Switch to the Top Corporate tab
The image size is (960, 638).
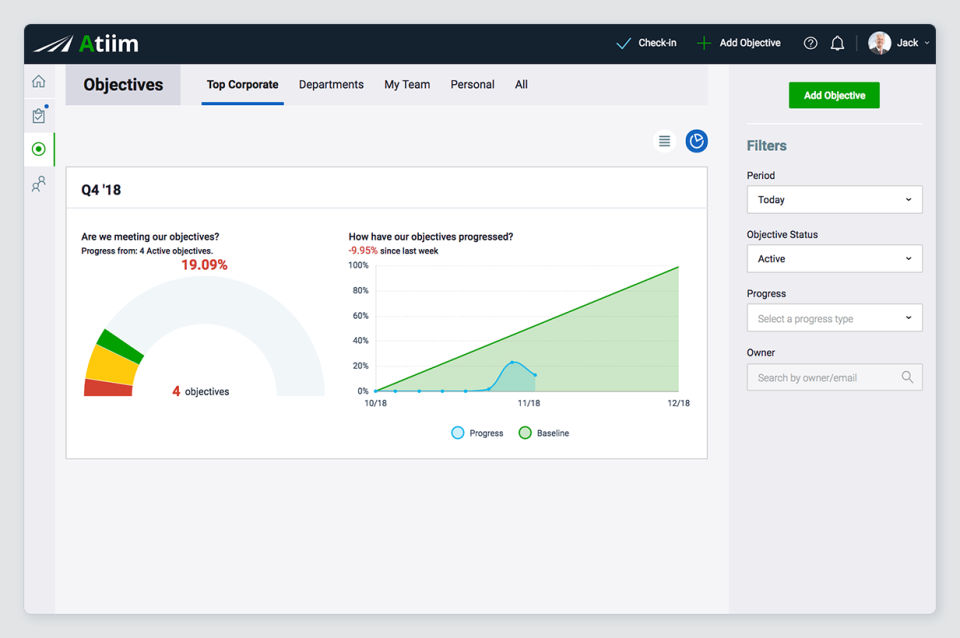(242, 84)
